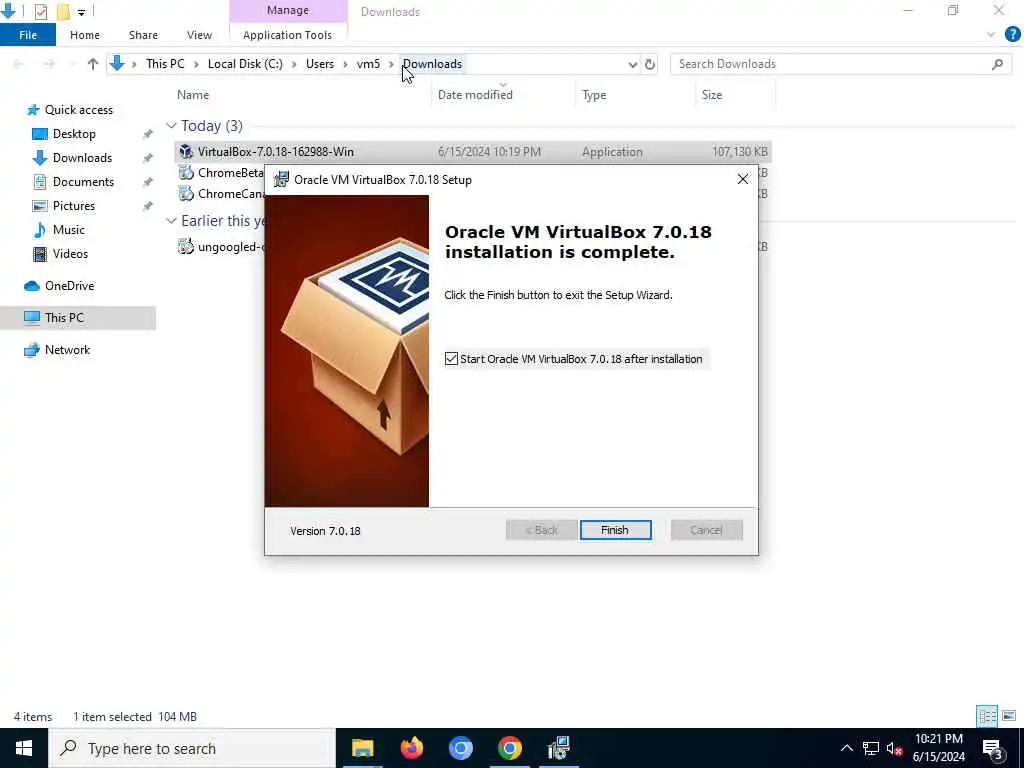
Task: Click the greyed Cancel button in Setup
Action: coord(707,530)
